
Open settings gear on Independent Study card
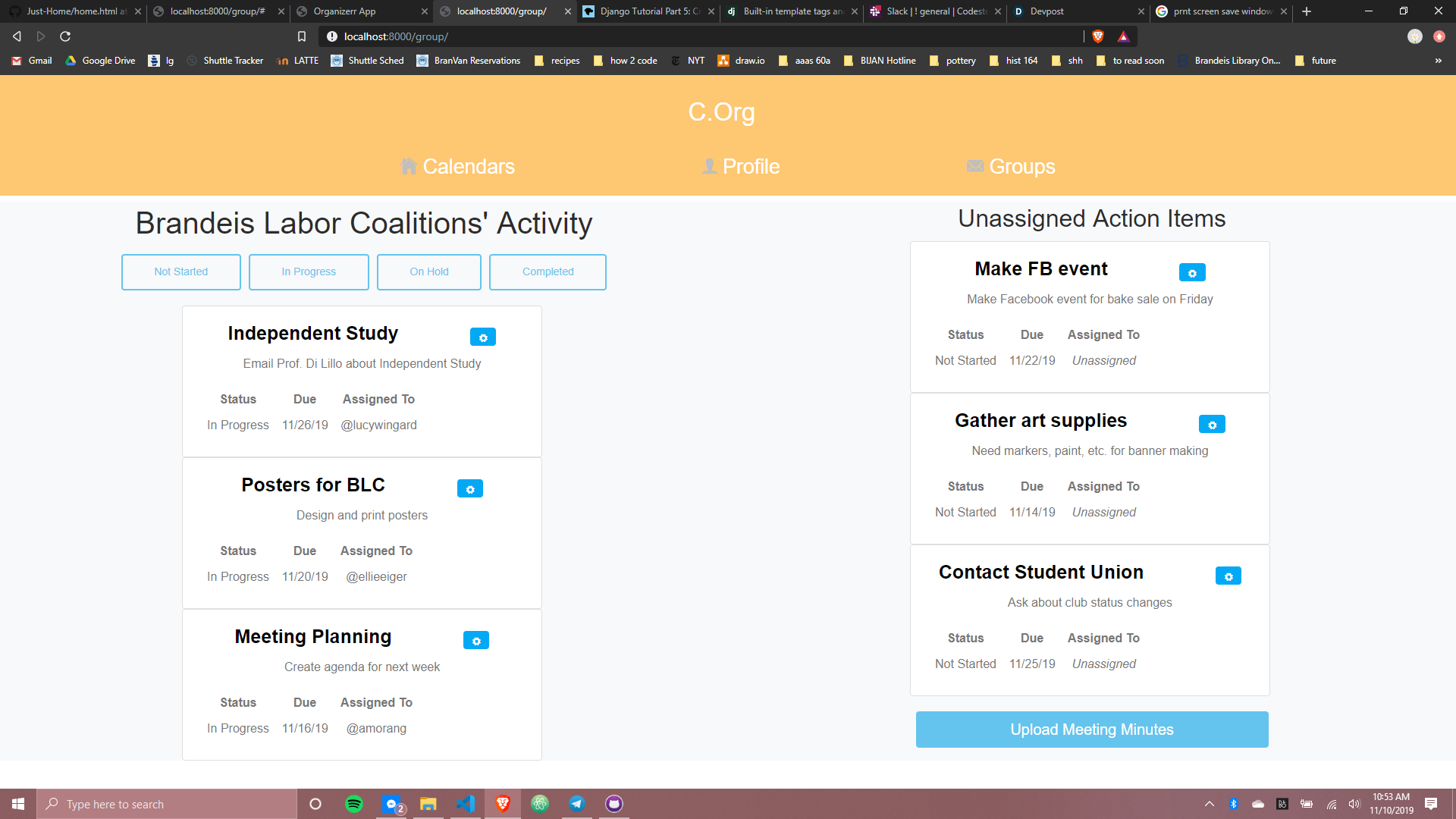coord(482,337)
